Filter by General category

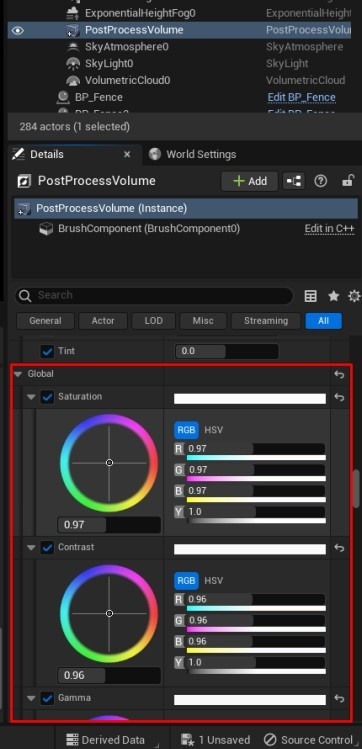pos(45,321)
